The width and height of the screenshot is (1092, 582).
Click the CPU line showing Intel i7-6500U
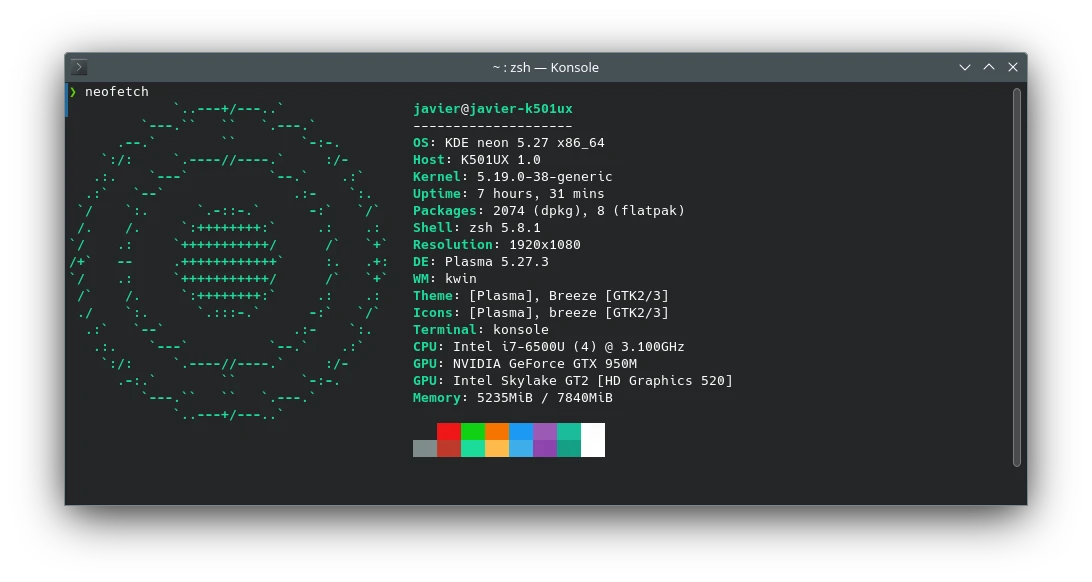click(x=548, y=347)
